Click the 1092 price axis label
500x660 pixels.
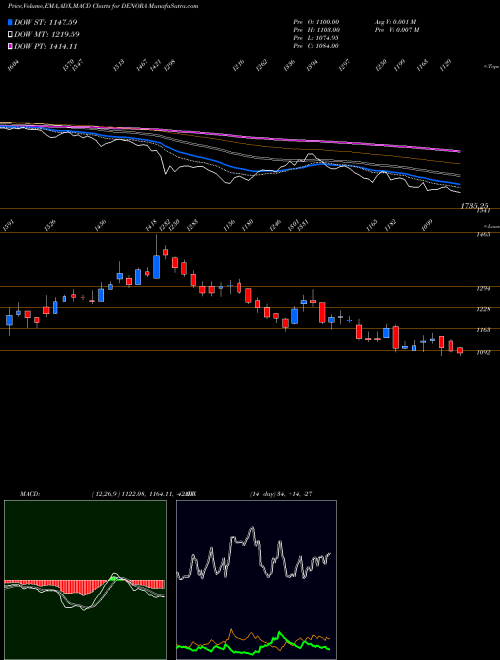point(483,353)
